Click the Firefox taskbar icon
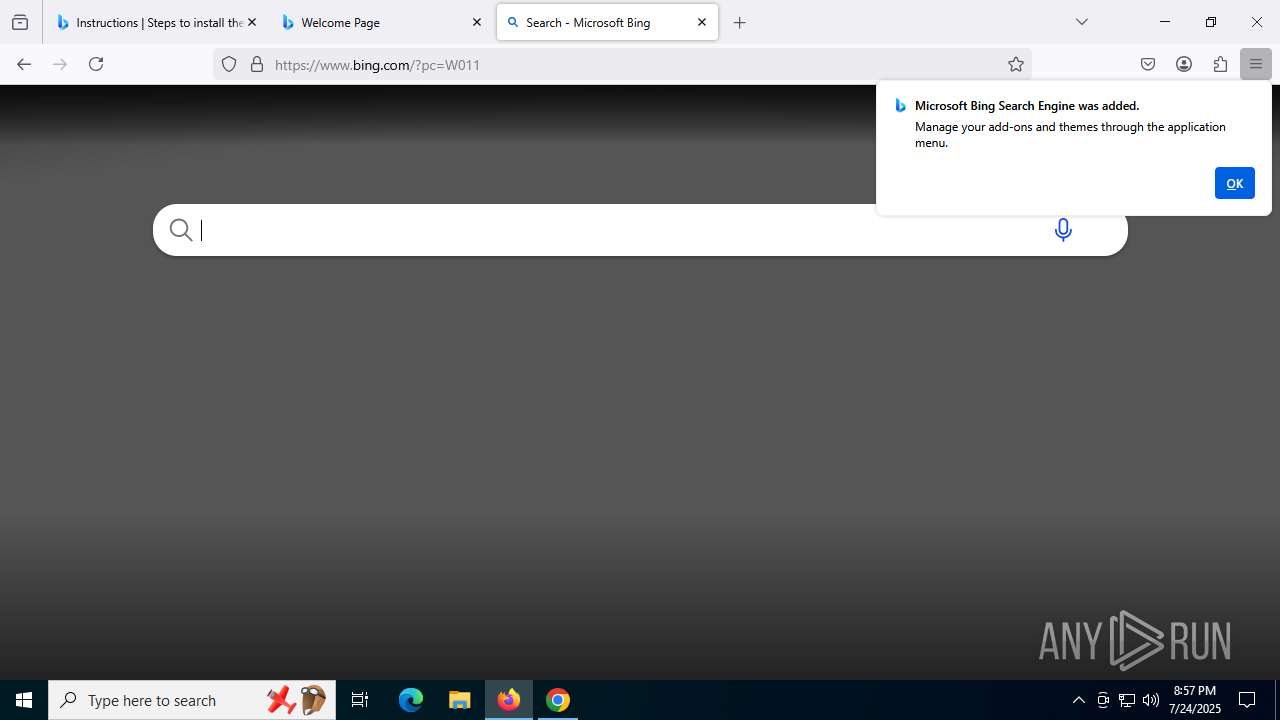This screenshot has height=720, width=1280. [x=509, y=700]
